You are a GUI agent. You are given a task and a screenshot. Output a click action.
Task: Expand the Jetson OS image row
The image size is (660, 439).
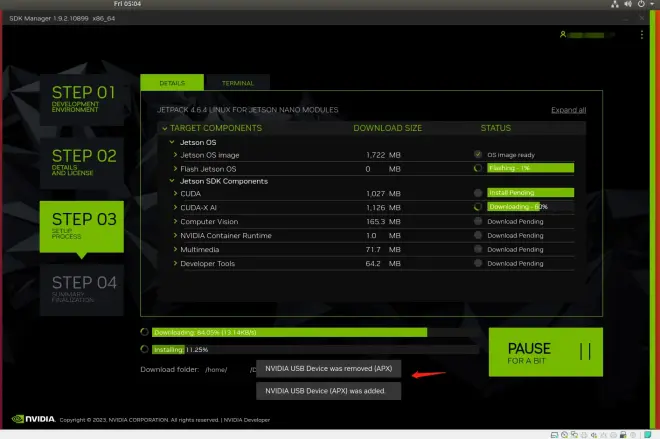(x=175, y=155)
